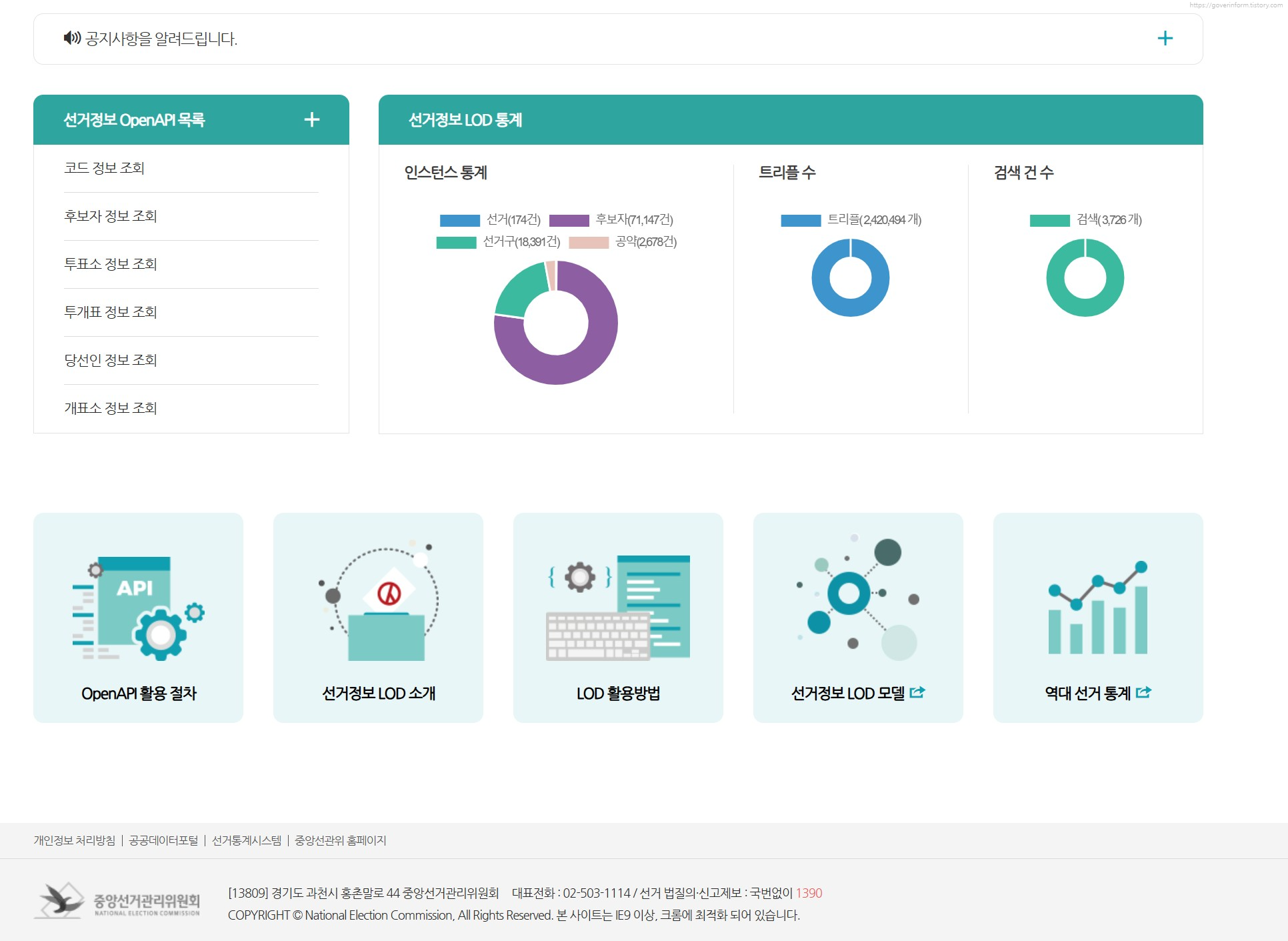1288x941 pixels.
Task: Click the 역대 선거 통계 bar chart icon
Action: (x=1097, y=608)
